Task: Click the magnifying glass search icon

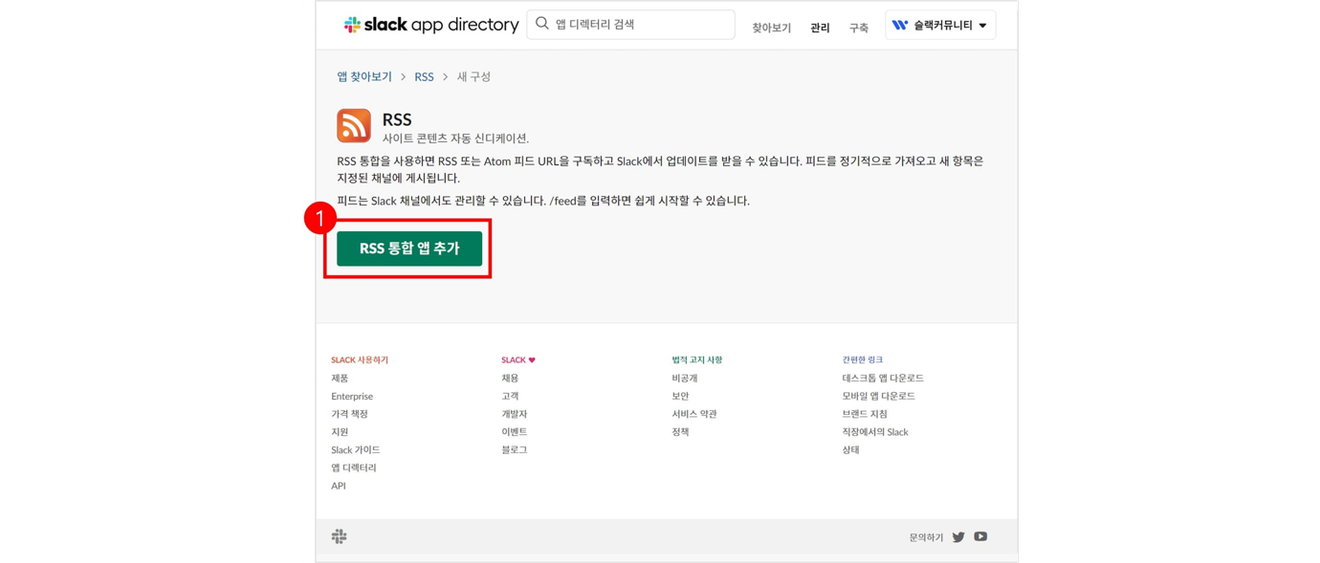Action: [x=542, y=24]
